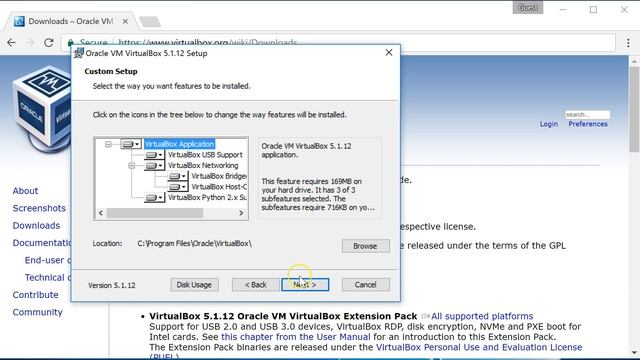Click the secure padlock icon in address bar

(x=71, y=42)
